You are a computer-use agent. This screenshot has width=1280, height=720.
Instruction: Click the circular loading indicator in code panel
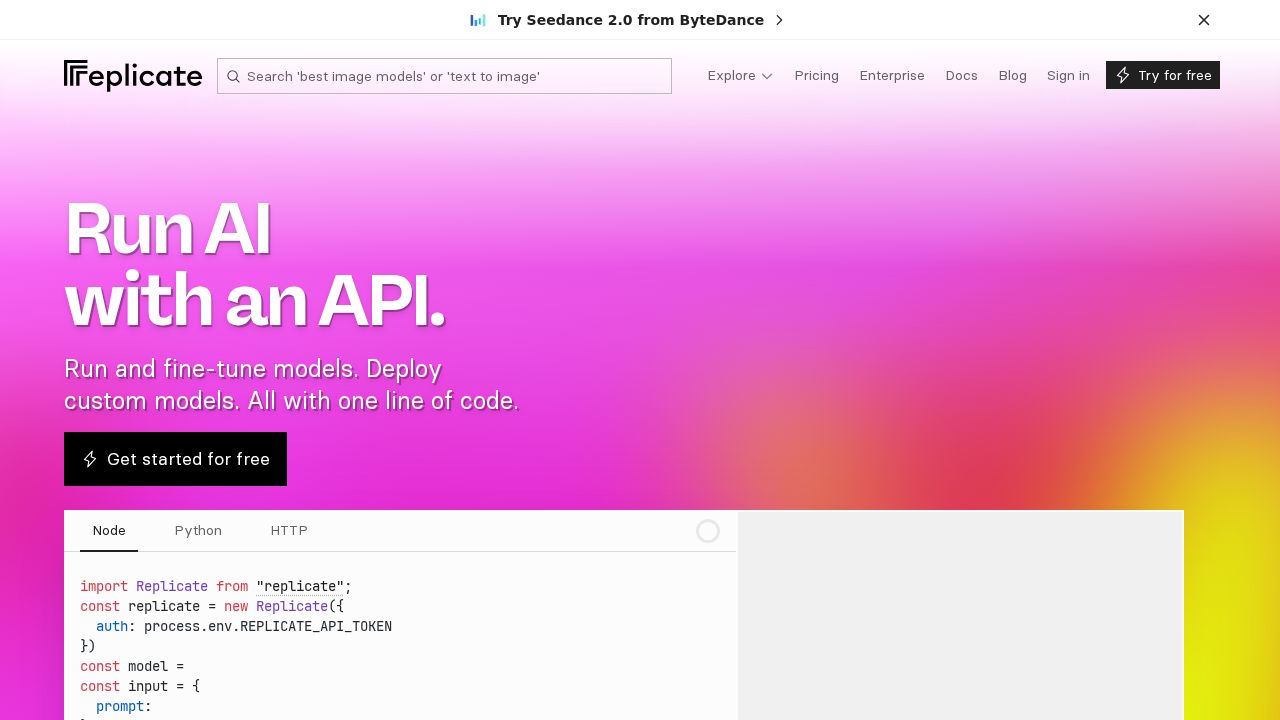pyautogui.click(x=708, y=531)
